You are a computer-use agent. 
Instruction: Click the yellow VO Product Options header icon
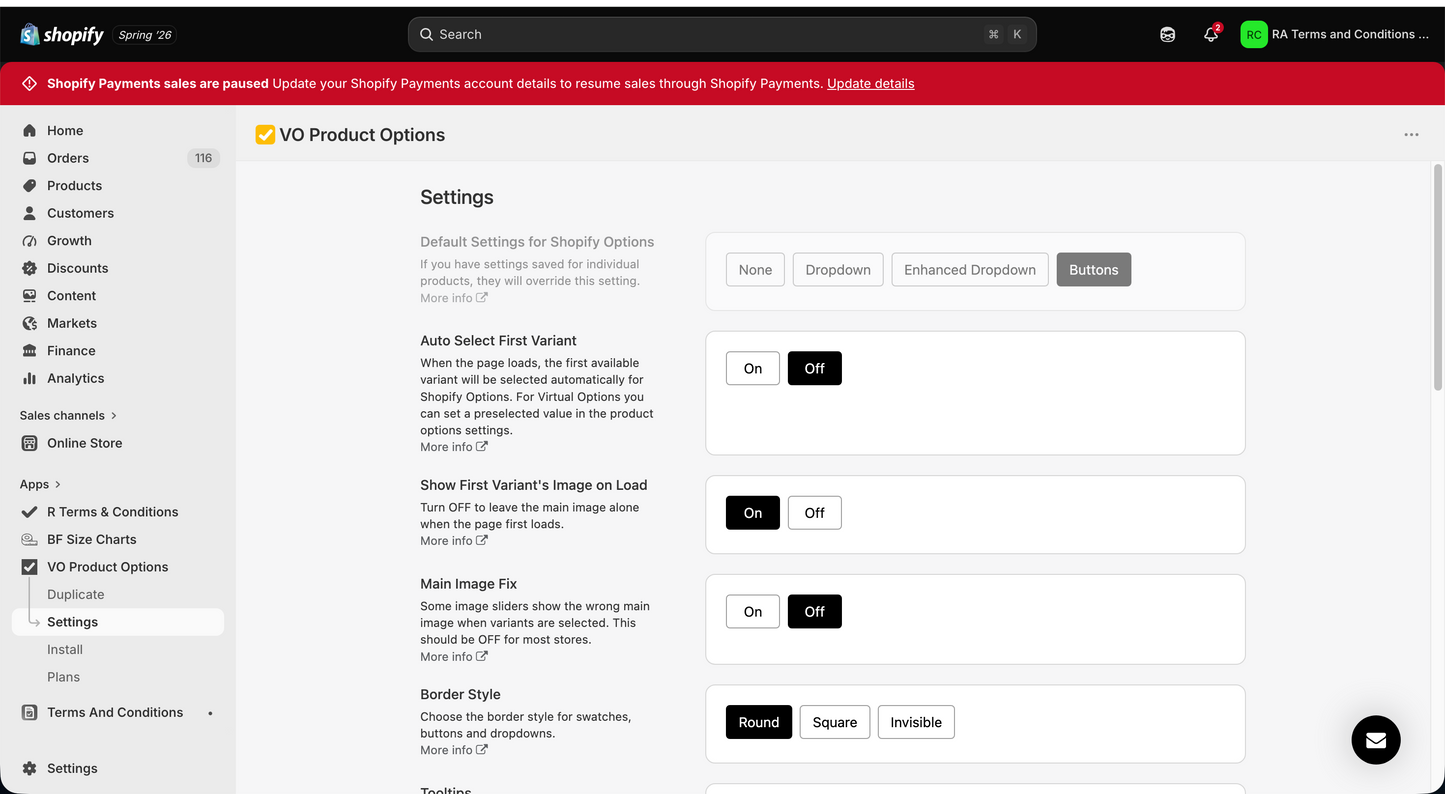pos(265,135)
